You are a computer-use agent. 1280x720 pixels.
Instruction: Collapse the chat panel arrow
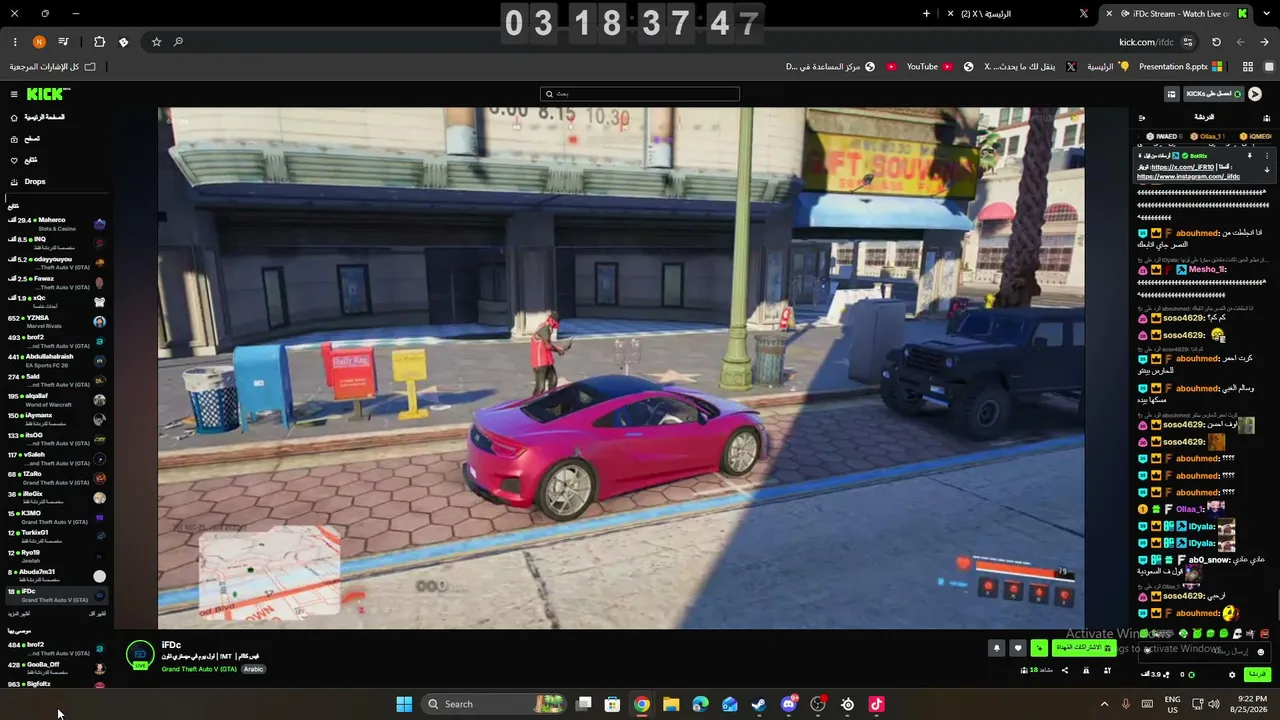point(1142,118)
